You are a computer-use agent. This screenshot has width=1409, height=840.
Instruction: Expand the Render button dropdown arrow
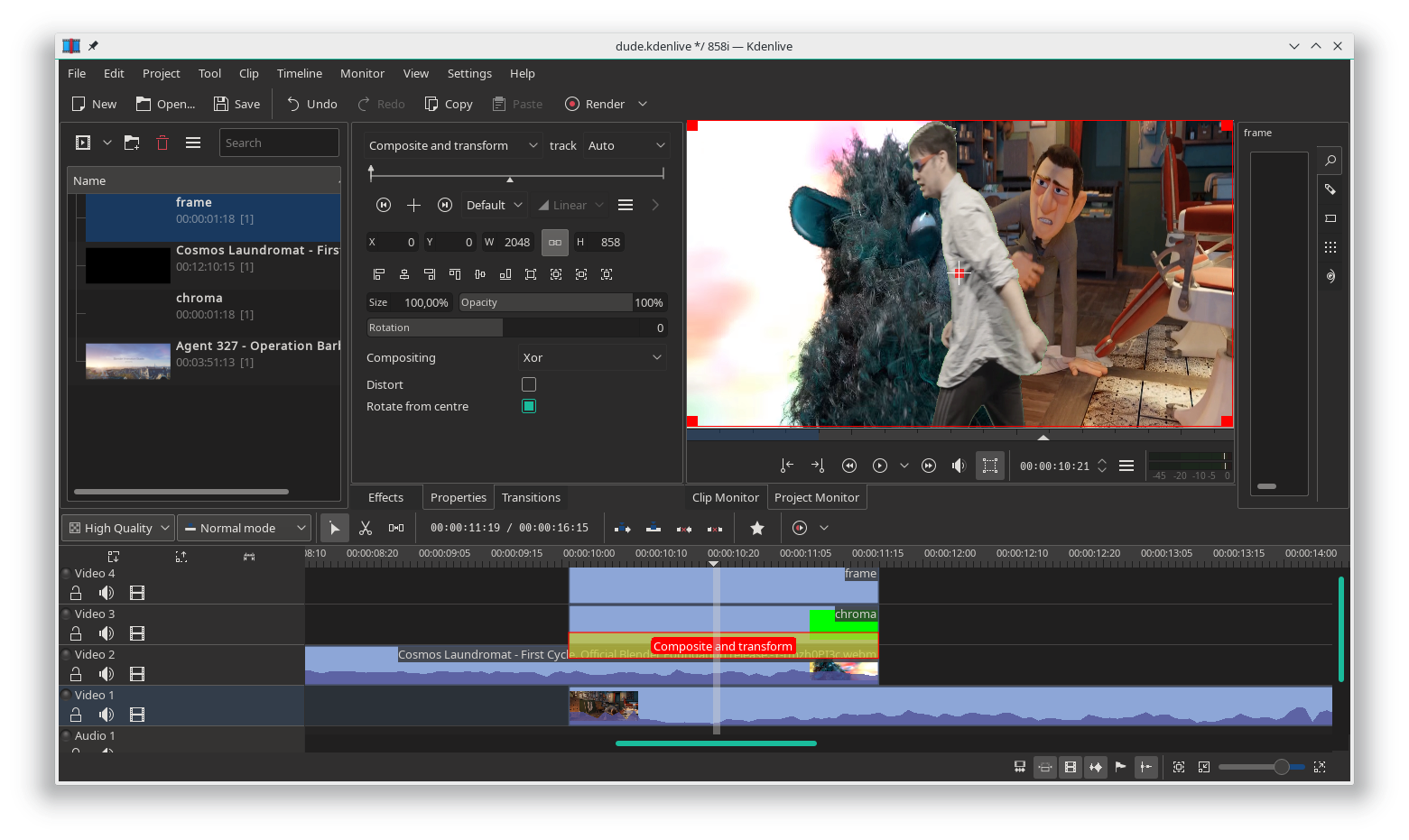point(643,104)
